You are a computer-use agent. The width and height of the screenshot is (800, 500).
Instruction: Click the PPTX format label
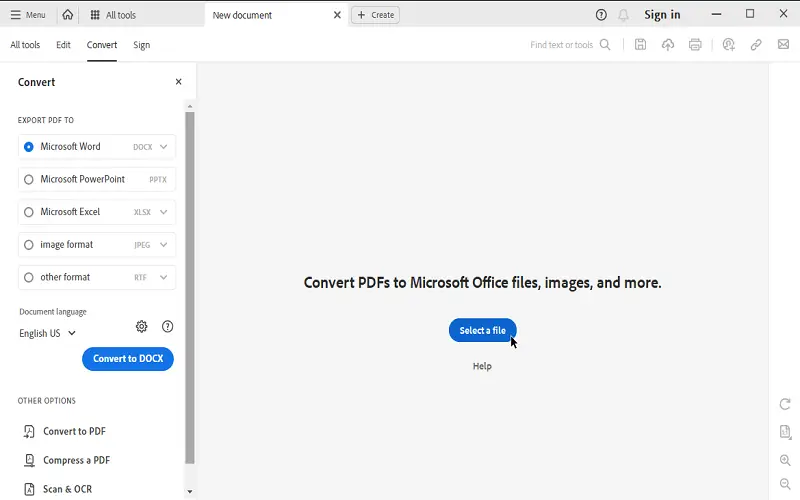point(158,180)
